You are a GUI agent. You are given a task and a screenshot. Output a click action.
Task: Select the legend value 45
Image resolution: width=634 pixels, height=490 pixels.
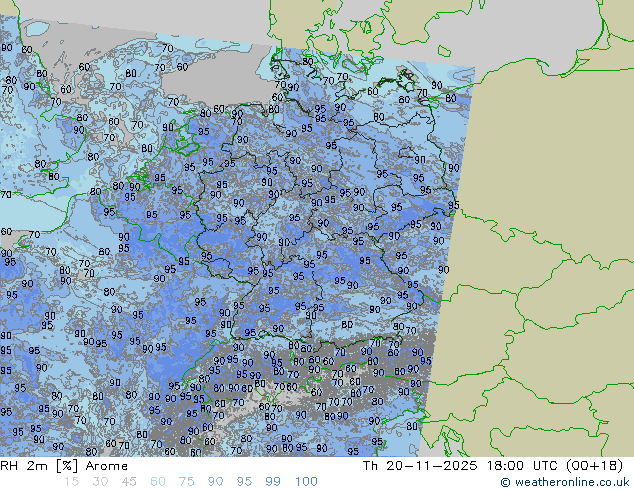tap(129, 482)
